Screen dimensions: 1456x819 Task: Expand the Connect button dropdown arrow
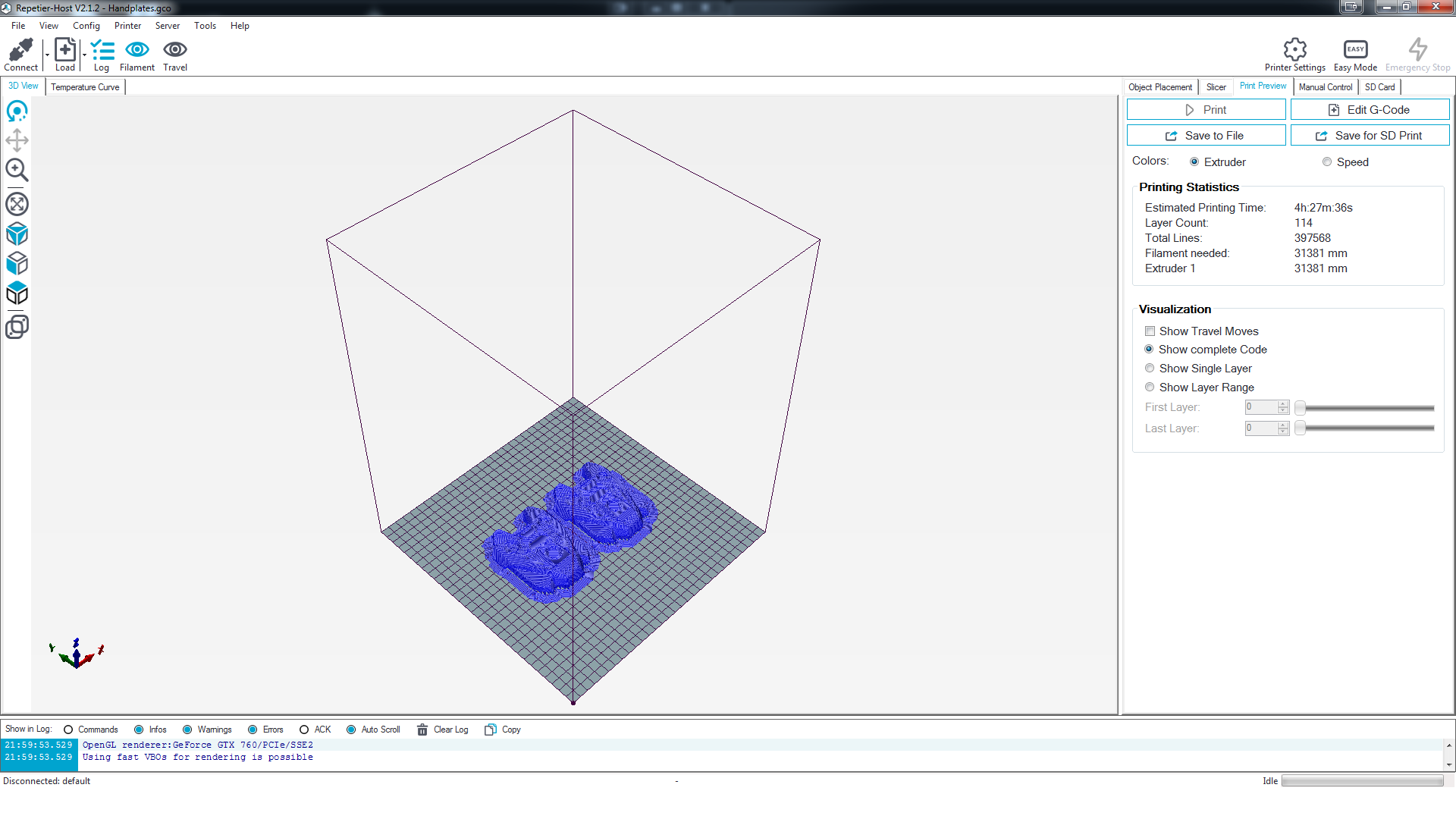pyautogui.click(x=47, y=55)
